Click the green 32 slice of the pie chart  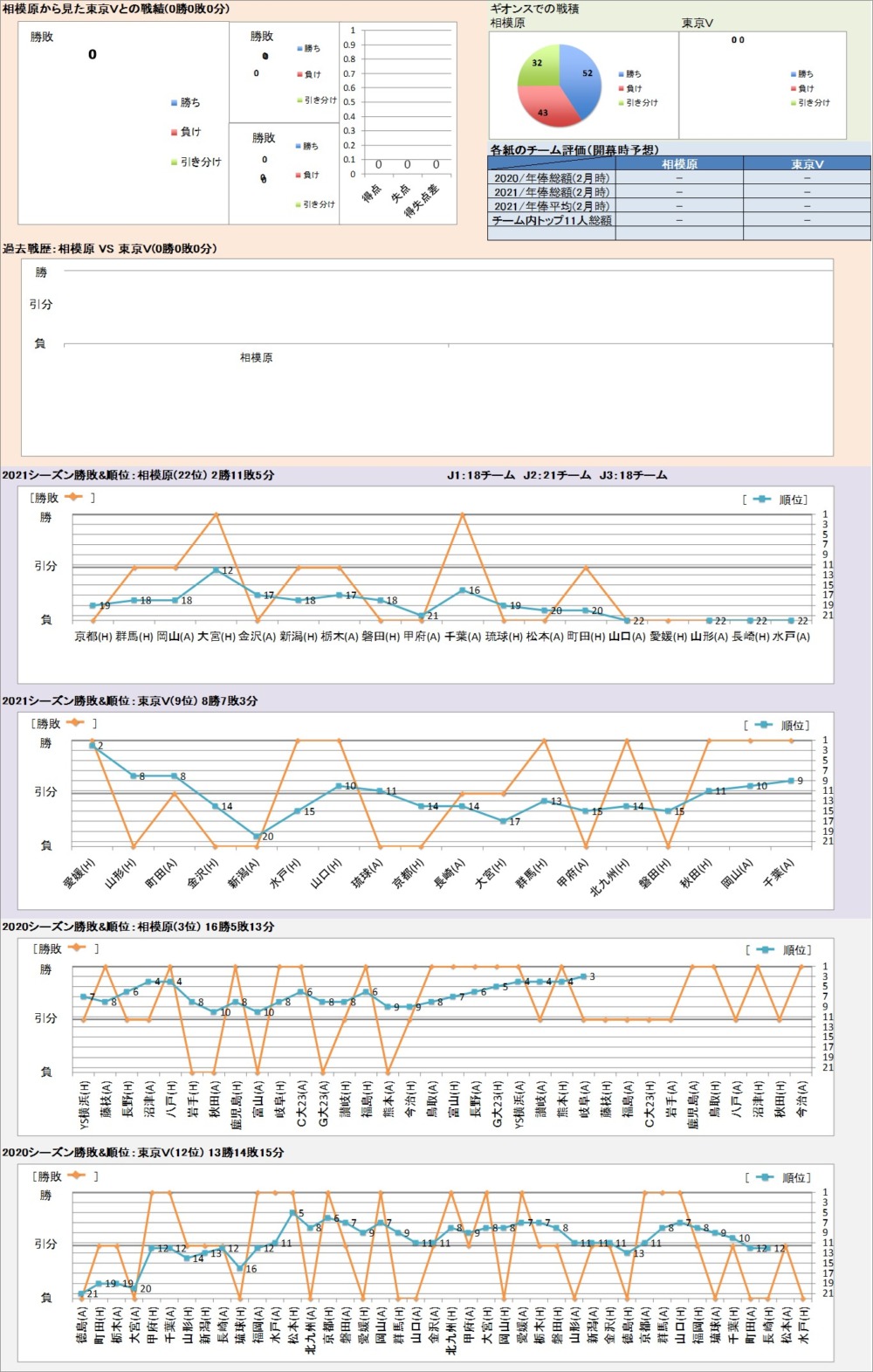pyautogui.click(x=537, y=66)
